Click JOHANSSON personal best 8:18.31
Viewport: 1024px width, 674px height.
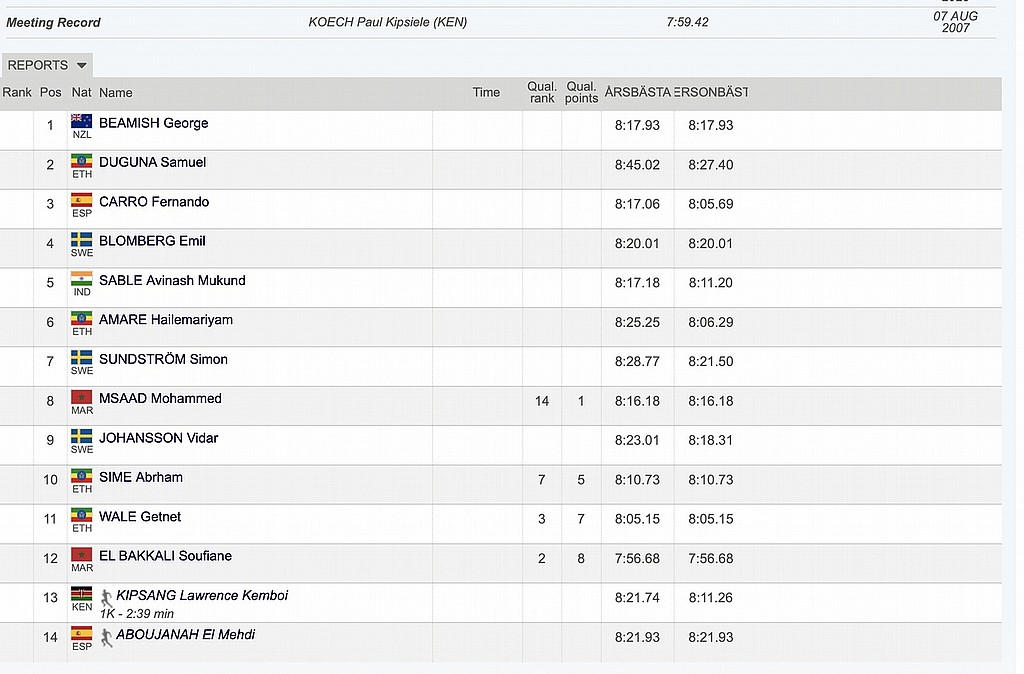point(711,440)
